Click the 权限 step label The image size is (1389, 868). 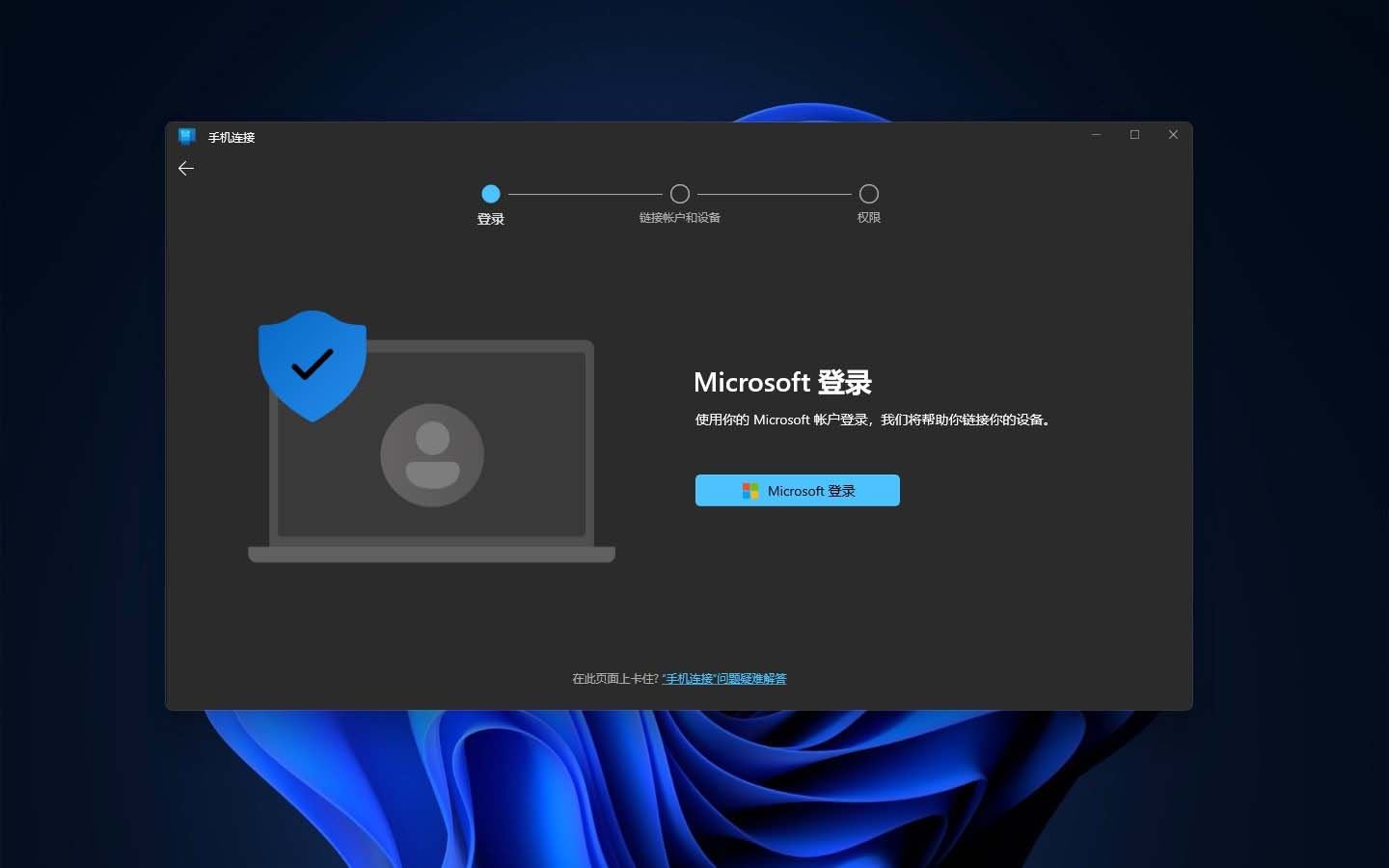point(869,218)
